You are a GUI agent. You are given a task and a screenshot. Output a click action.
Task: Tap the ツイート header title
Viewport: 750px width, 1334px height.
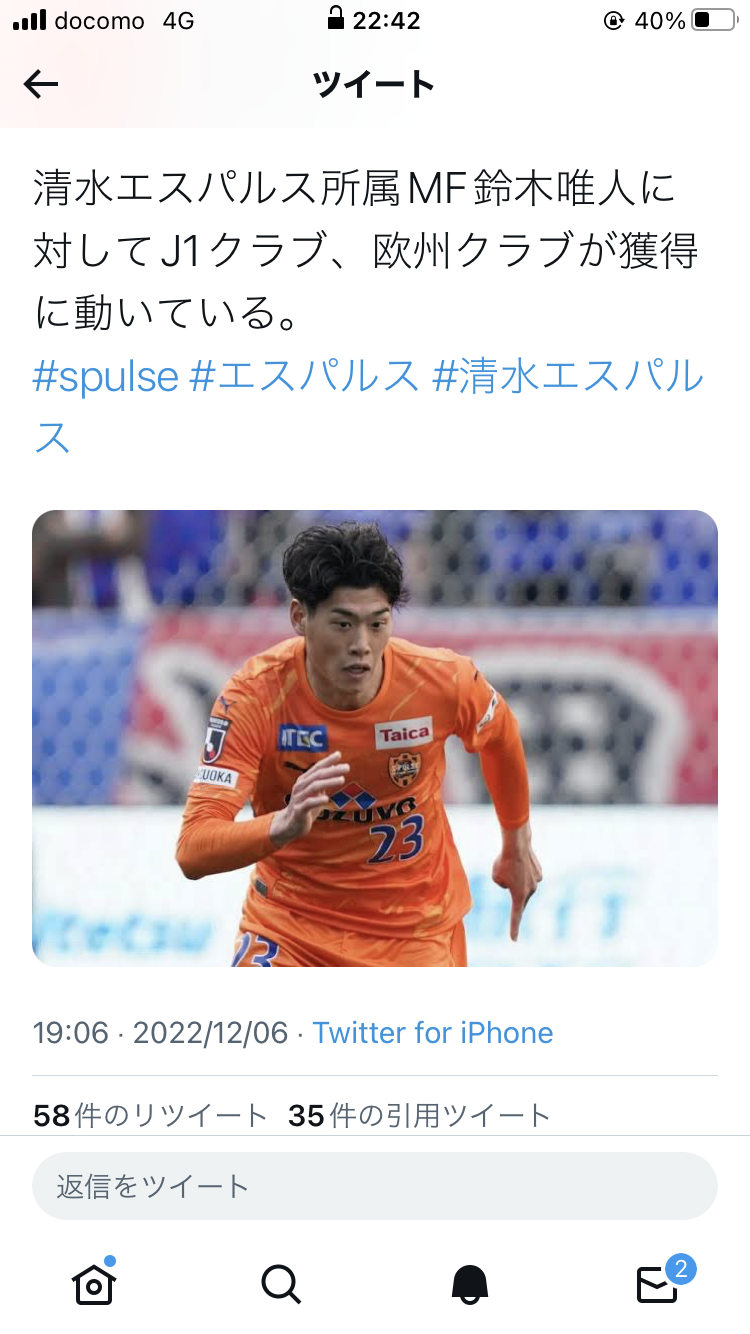point(374,85)
